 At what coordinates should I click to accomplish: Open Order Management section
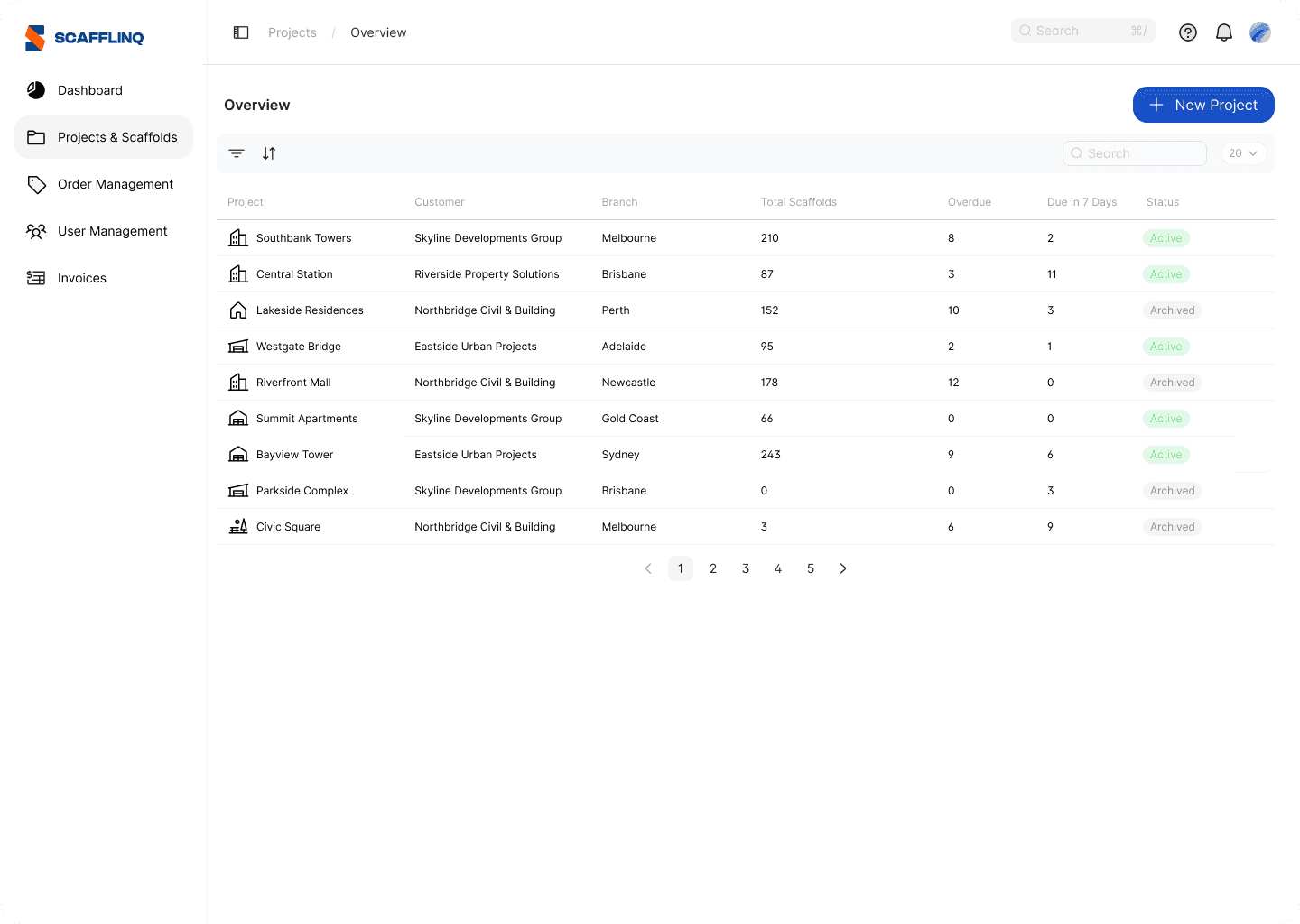[x=104, y=184]
